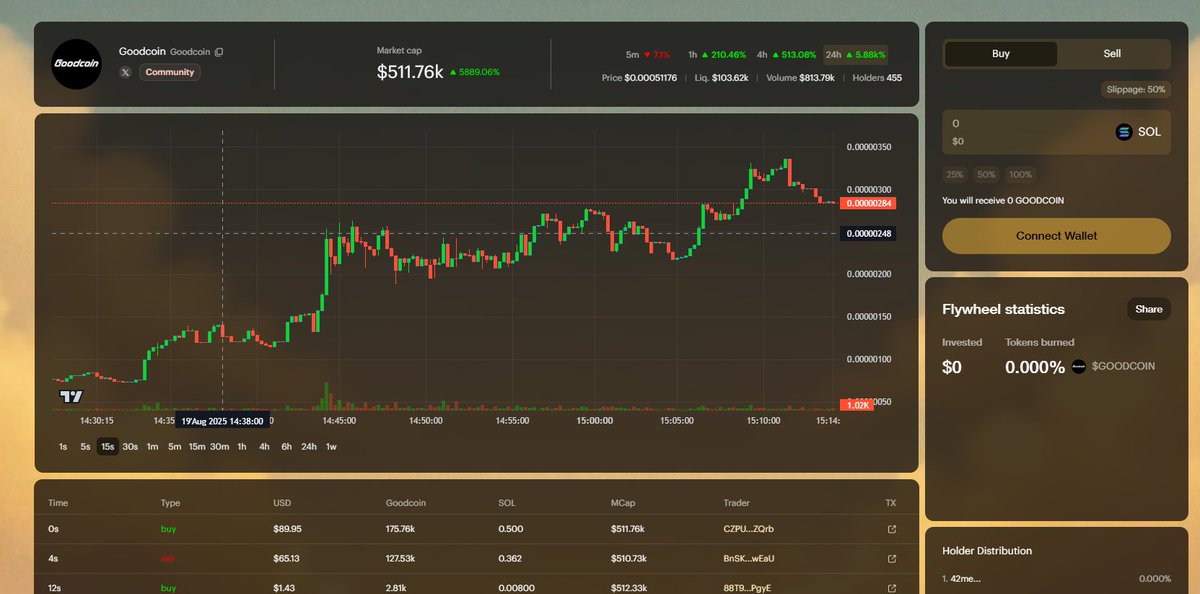Click the Trader column header
The height and width of the screenshot is (594, 1200).
pyautogui.click(x=736, y=503)
